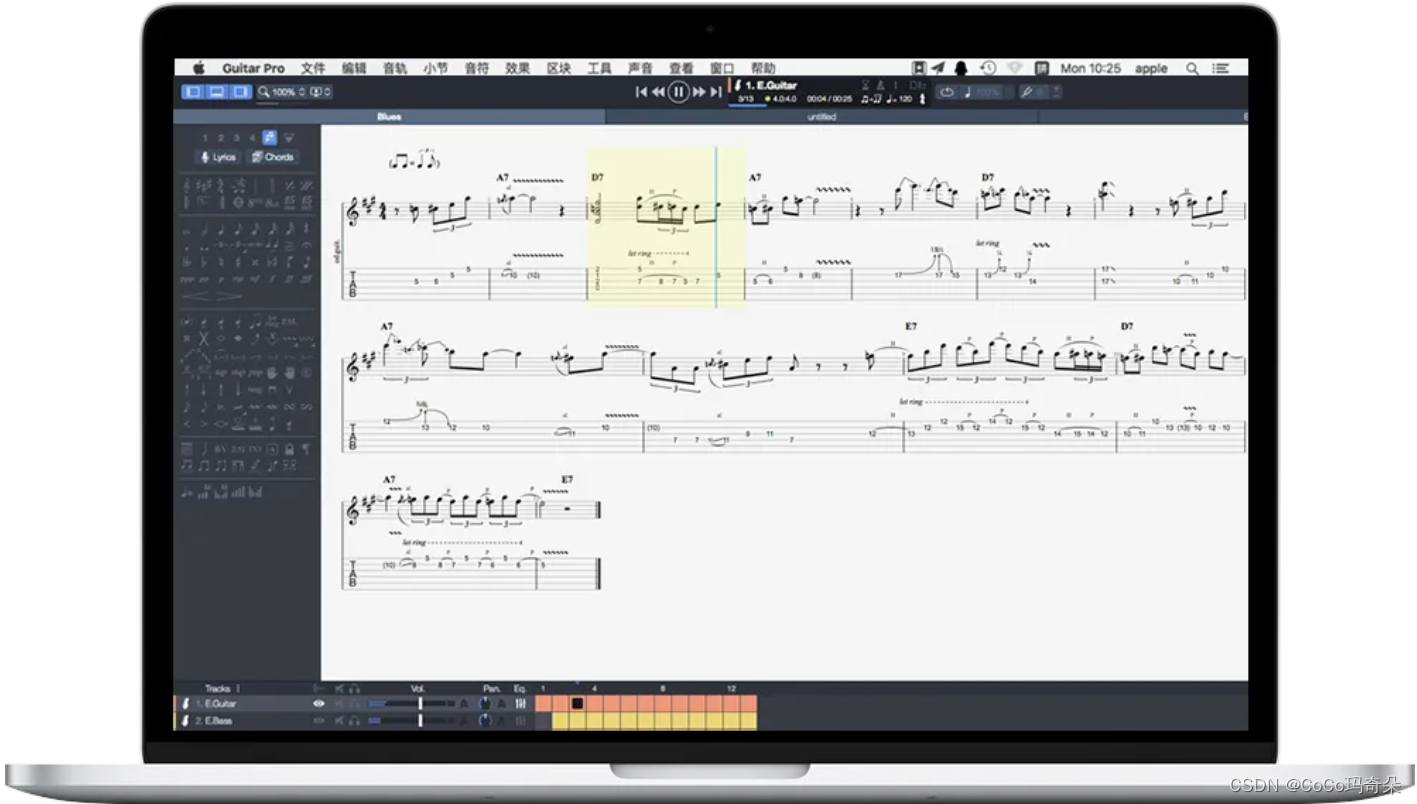Toggle the left panel visibility button
1417x804 pixels.
(193, 92)
